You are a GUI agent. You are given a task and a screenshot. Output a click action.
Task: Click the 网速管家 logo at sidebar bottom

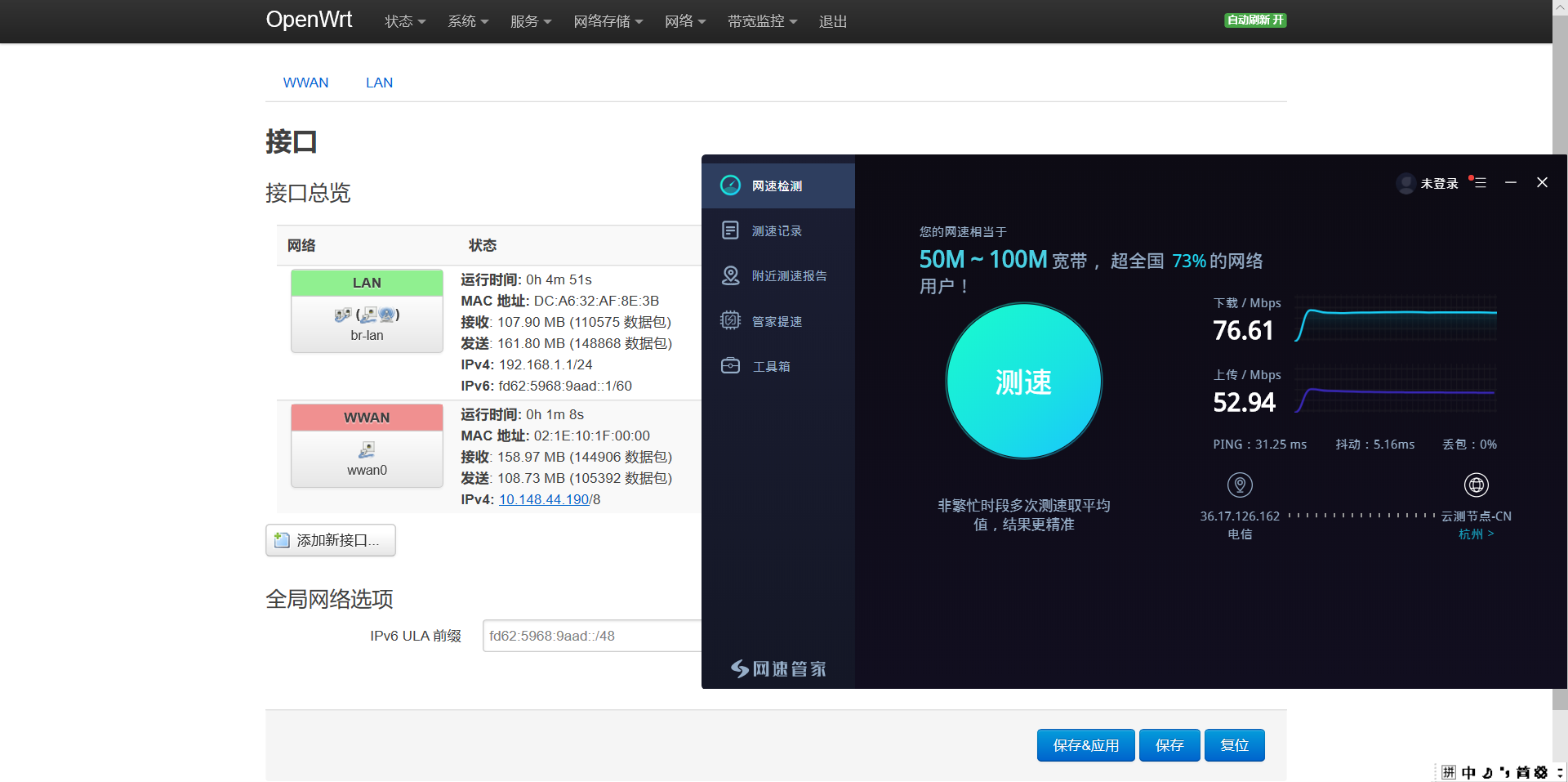(778, 669)
